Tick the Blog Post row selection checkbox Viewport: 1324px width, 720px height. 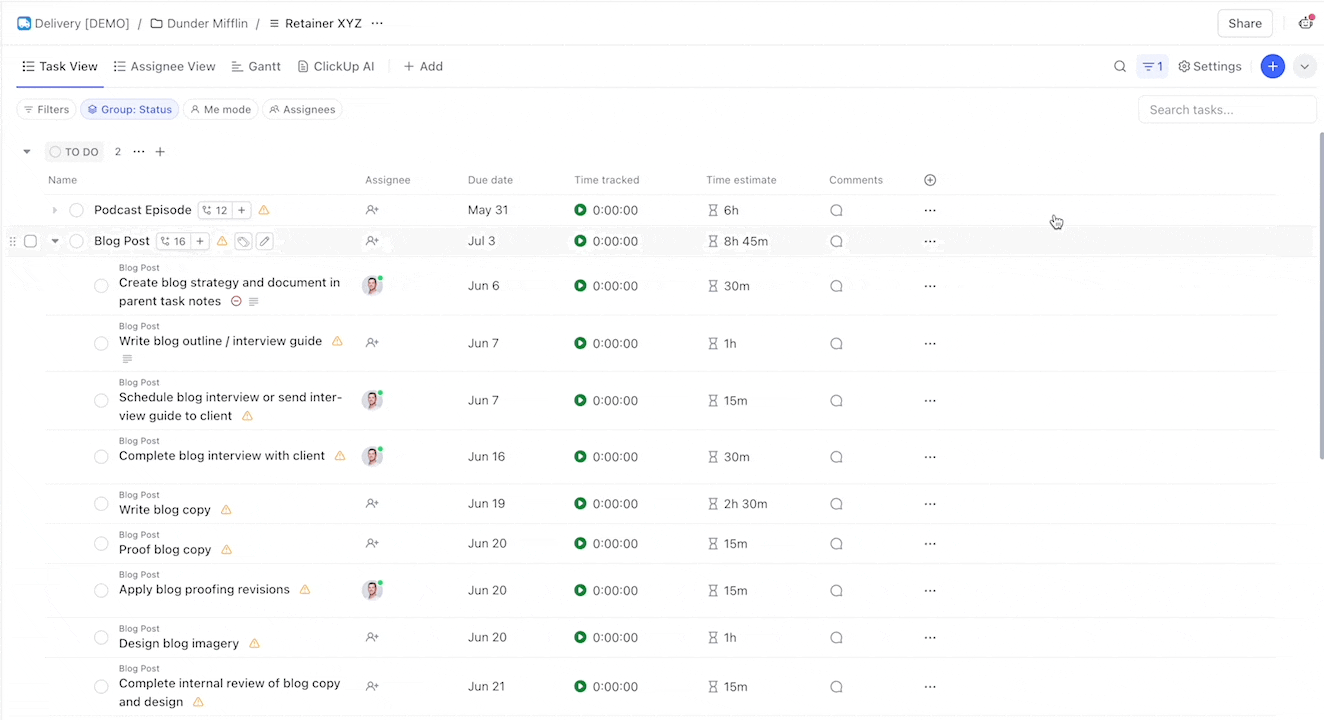30,241
